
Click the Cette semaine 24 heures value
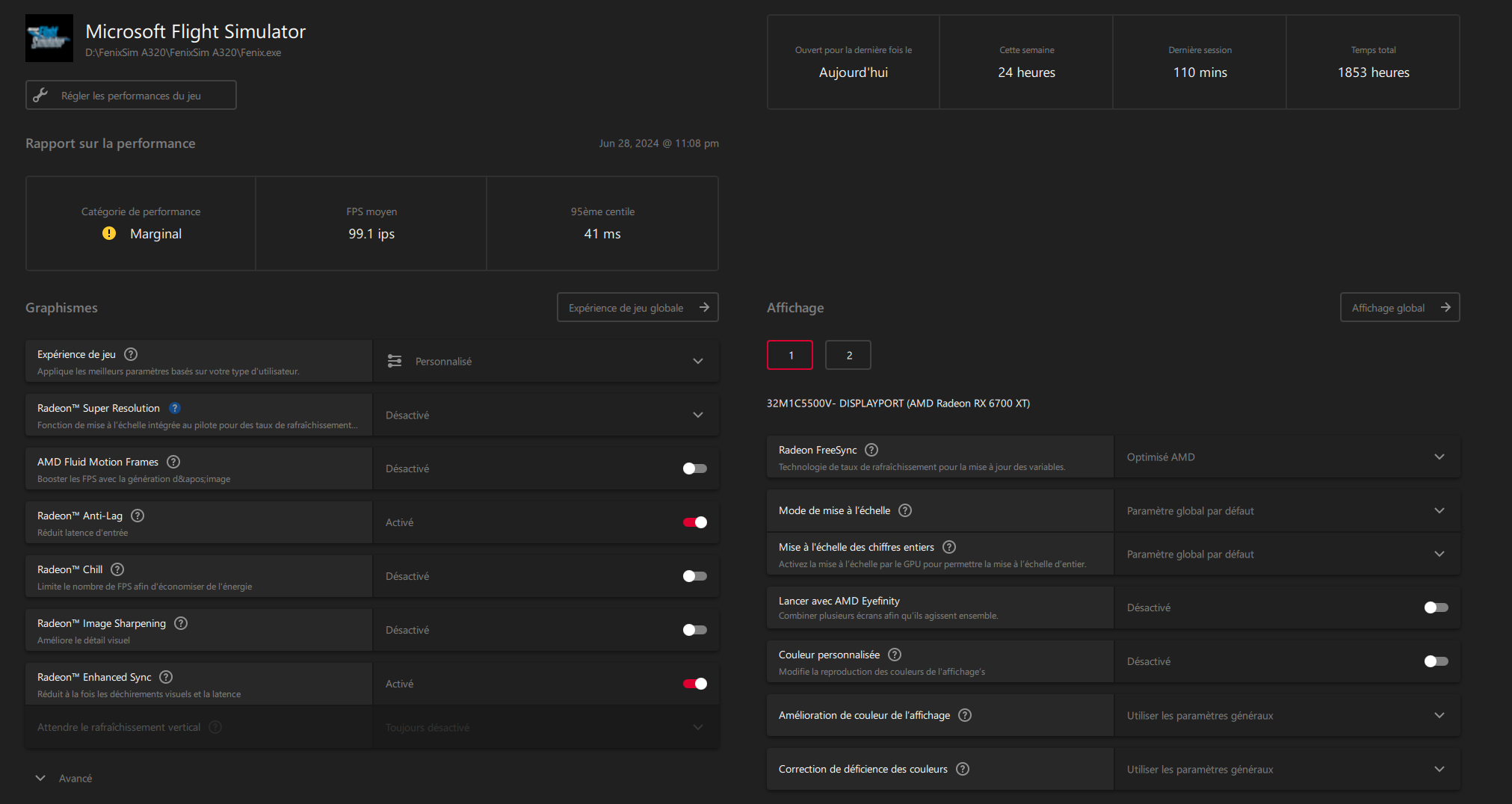tap(1027, 72)
